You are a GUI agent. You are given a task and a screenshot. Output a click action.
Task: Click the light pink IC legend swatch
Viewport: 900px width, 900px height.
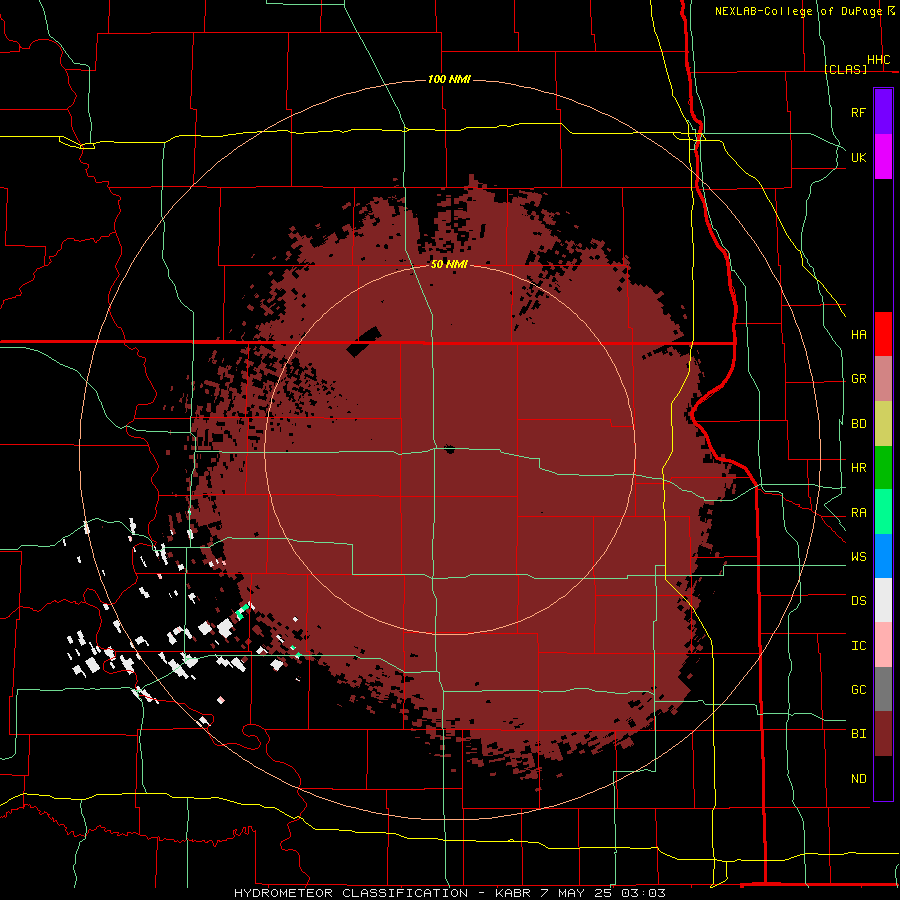[883, 645]
